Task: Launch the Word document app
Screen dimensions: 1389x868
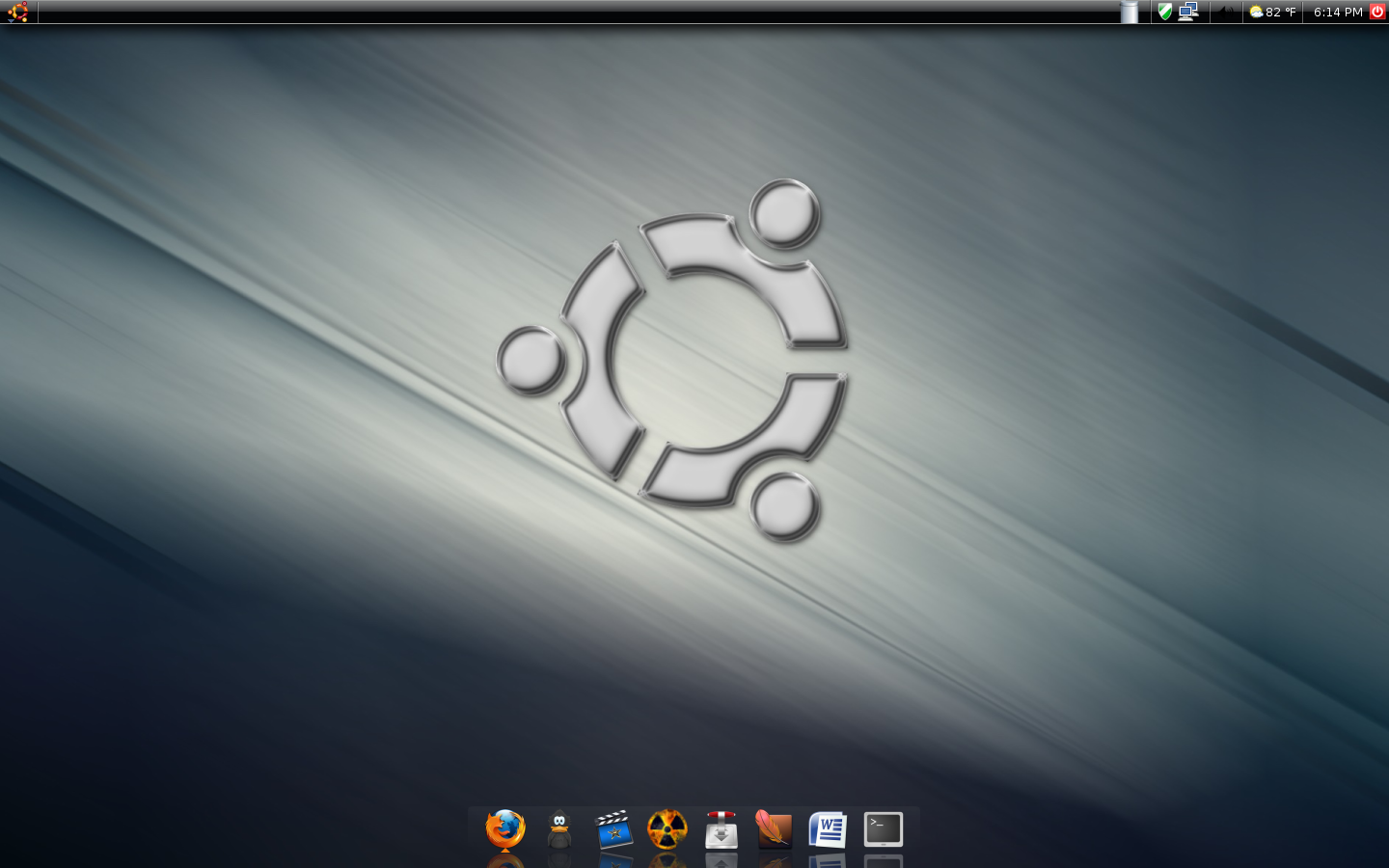Action: [828, 829]
